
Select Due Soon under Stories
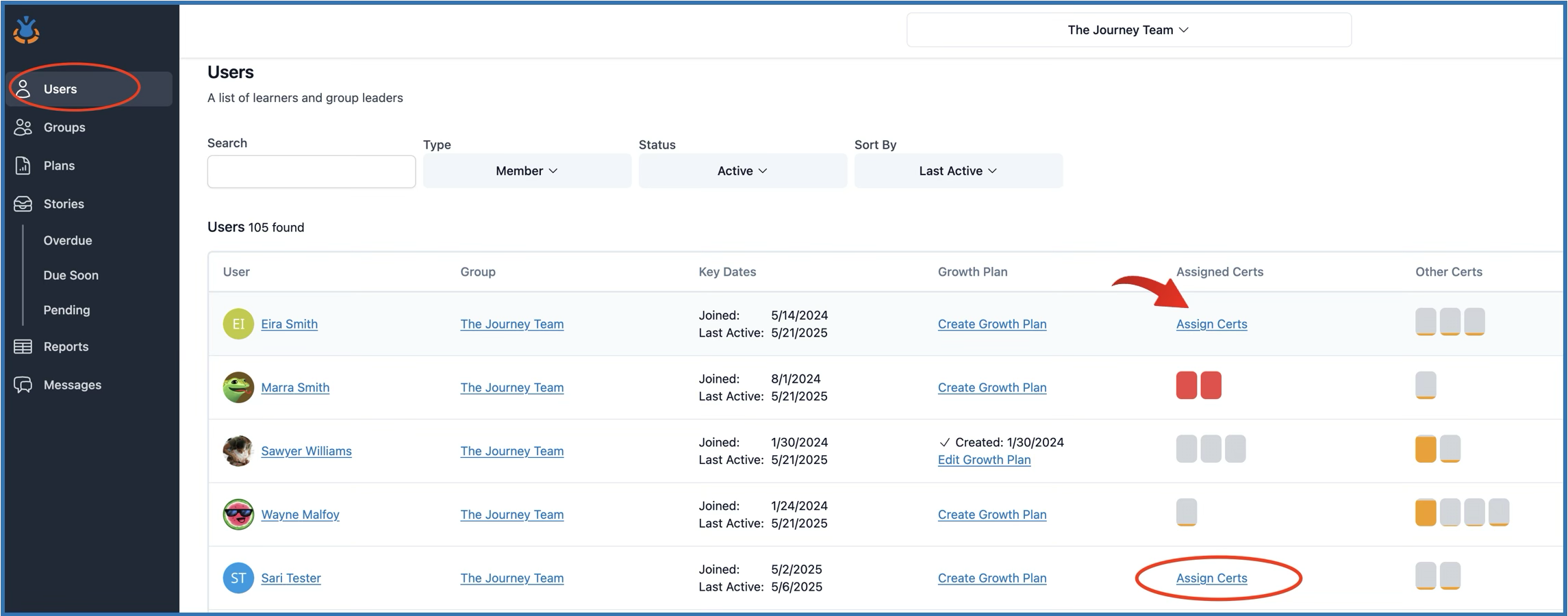click(71, 275)
